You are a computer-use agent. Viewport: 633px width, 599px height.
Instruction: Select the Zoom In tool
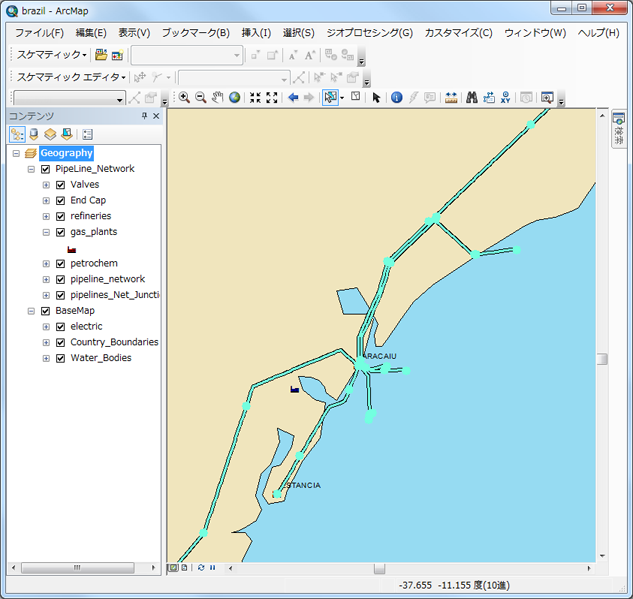(x=184, y=98)
